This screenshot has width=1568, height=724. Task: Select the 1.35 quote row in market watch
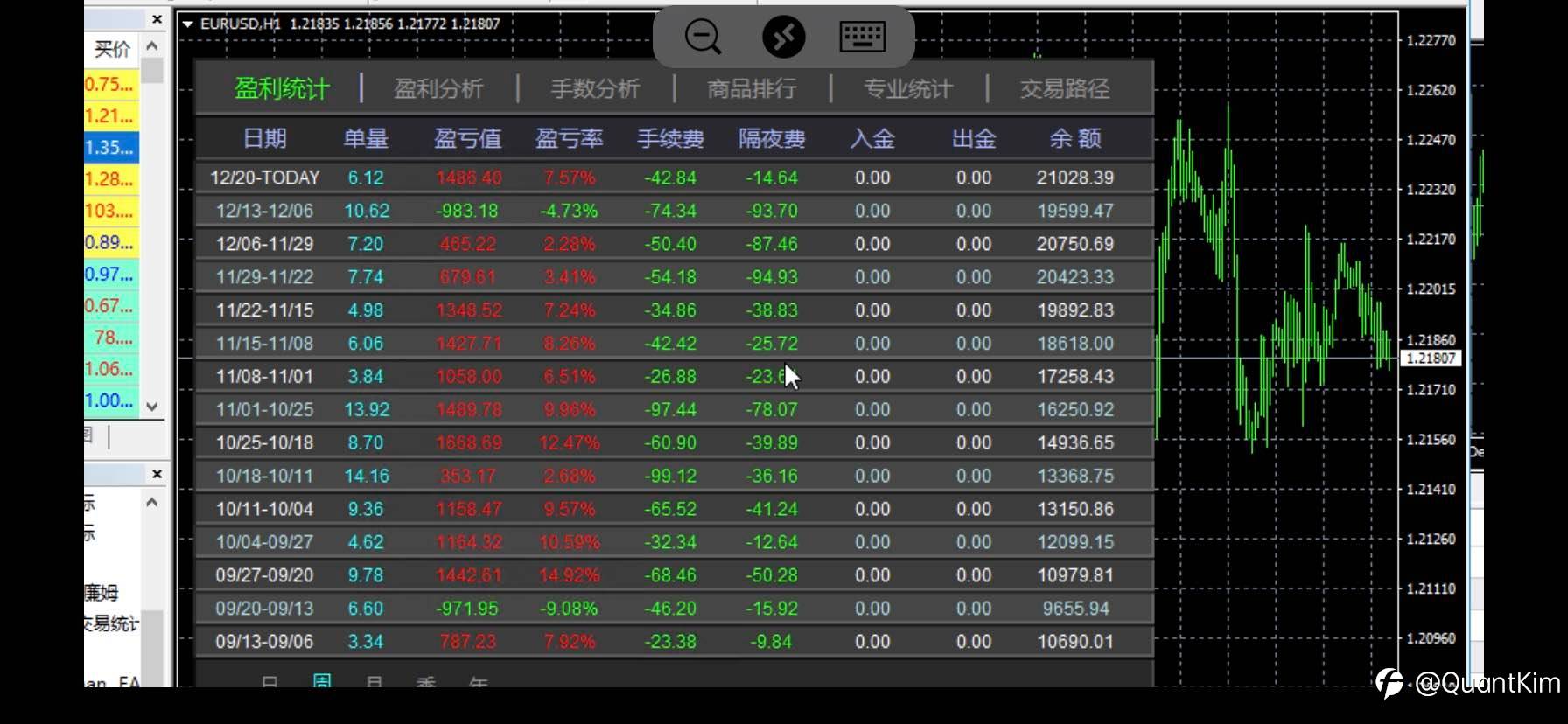(111, 147)
